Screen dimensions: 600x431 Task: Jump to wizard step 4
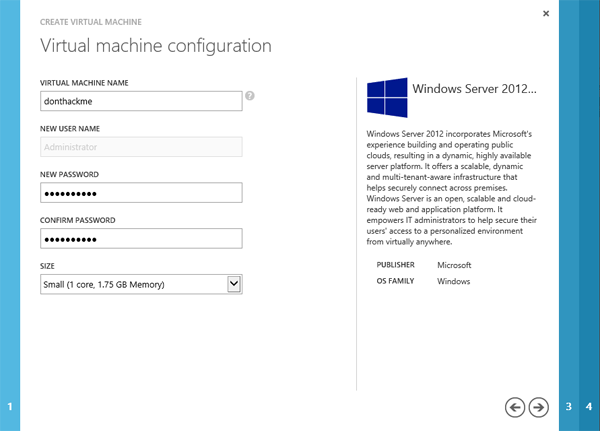589,406
